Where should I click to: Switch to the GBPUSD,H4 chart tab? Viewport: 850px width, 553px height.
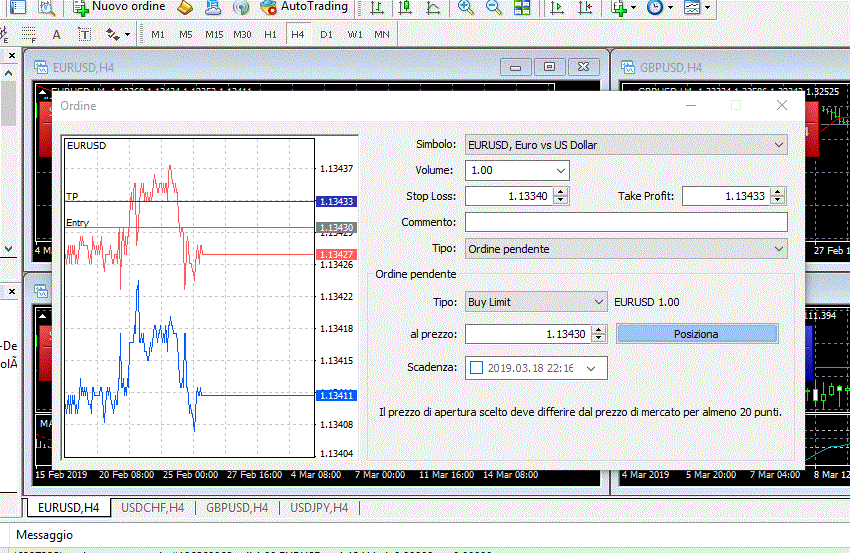point(237,508)
